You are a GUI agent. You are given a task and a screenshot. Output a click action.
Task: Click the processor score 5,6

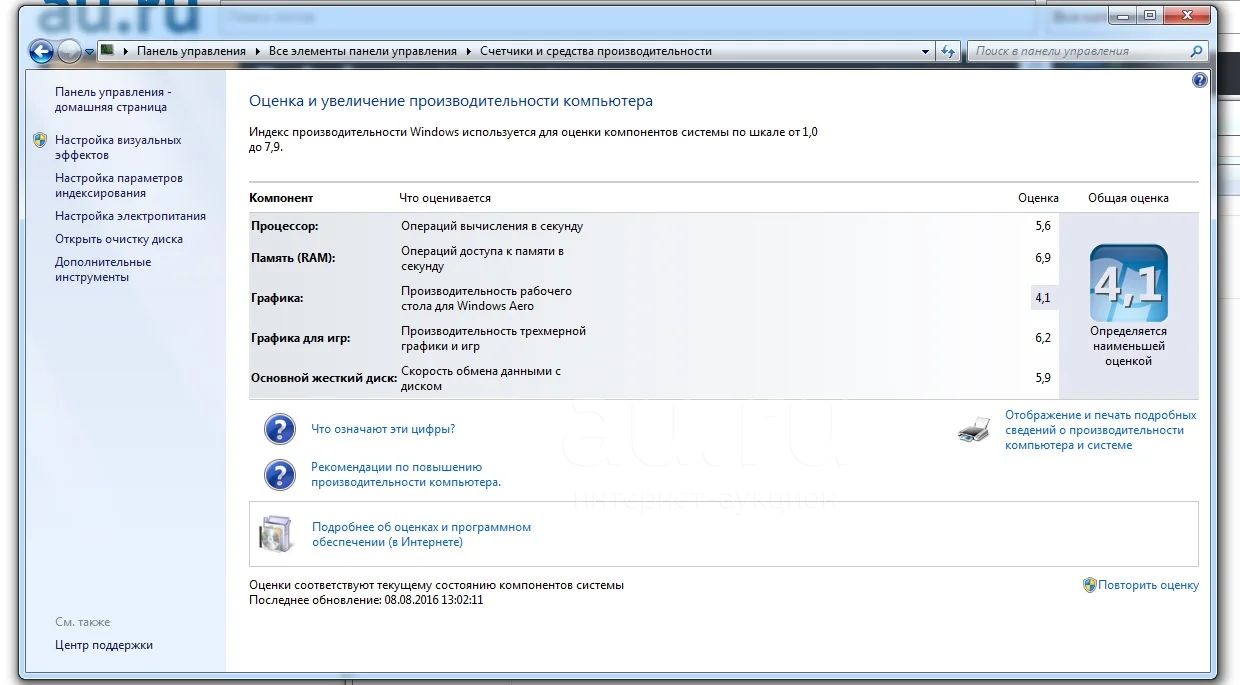click(x=1043, y=226)
